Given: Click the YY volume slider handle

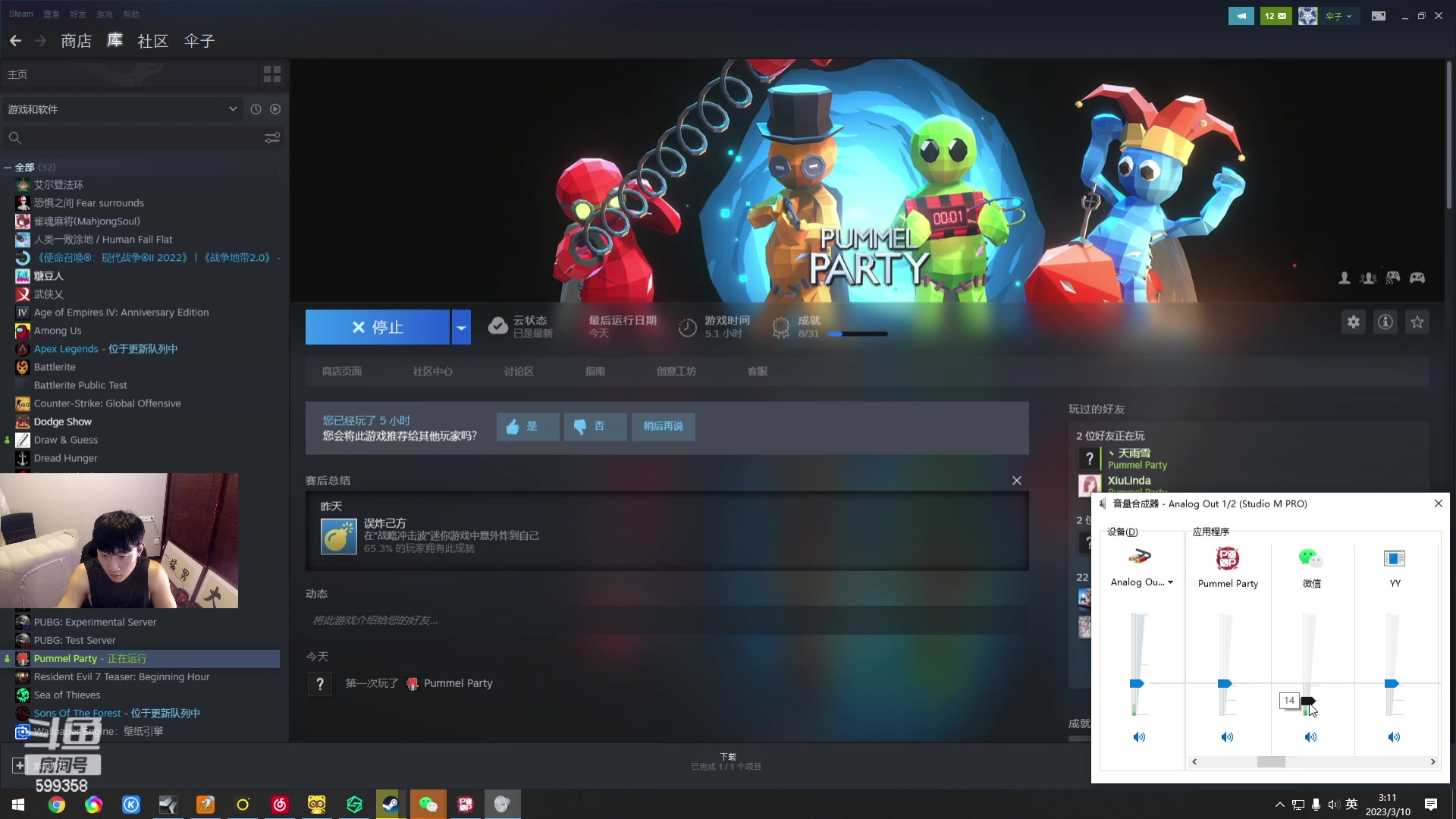Looking at the screenshot, I should [x=1392, y=684].
